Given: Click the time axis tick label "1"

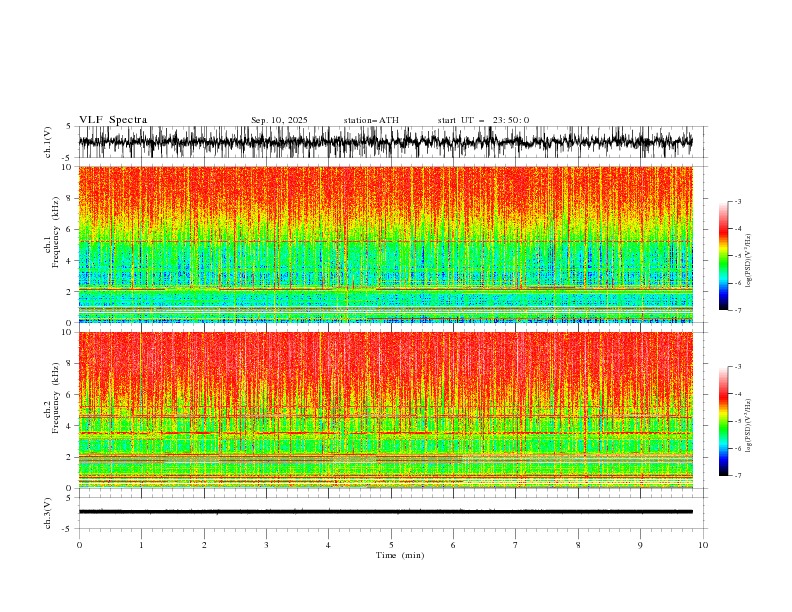Looking at the screenshot, I should 141,545.
